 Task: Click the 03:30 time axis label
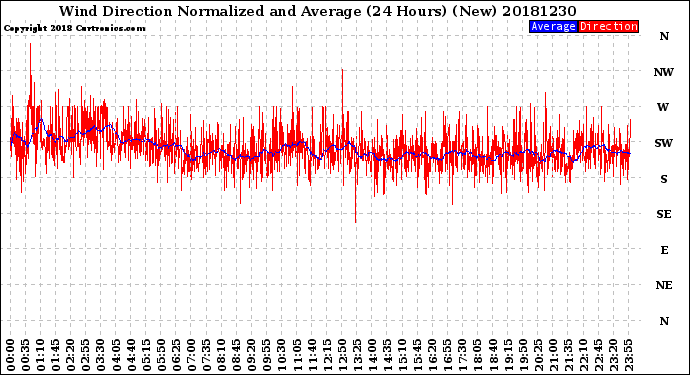101,355
